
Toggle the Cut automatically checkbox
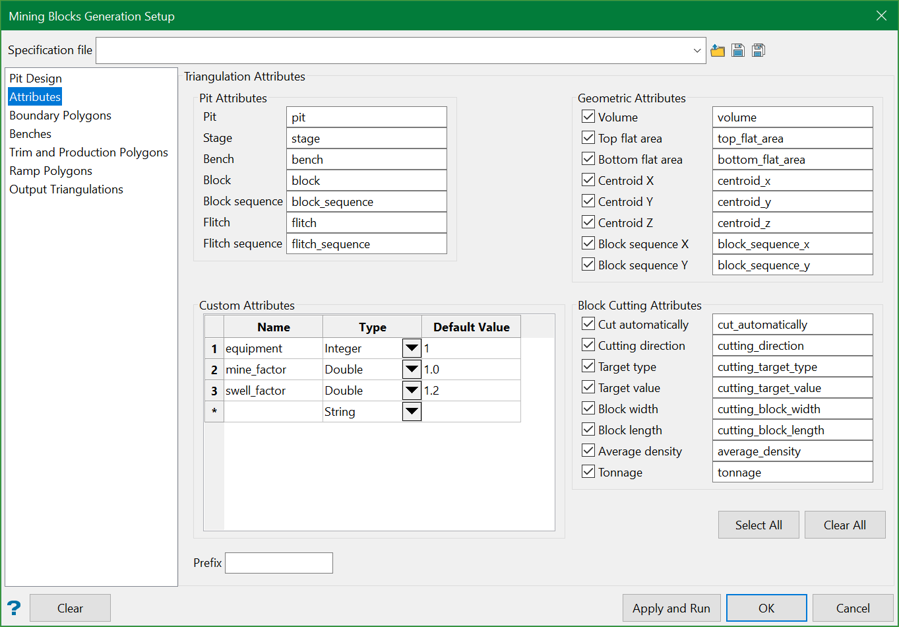click(588, 324)
